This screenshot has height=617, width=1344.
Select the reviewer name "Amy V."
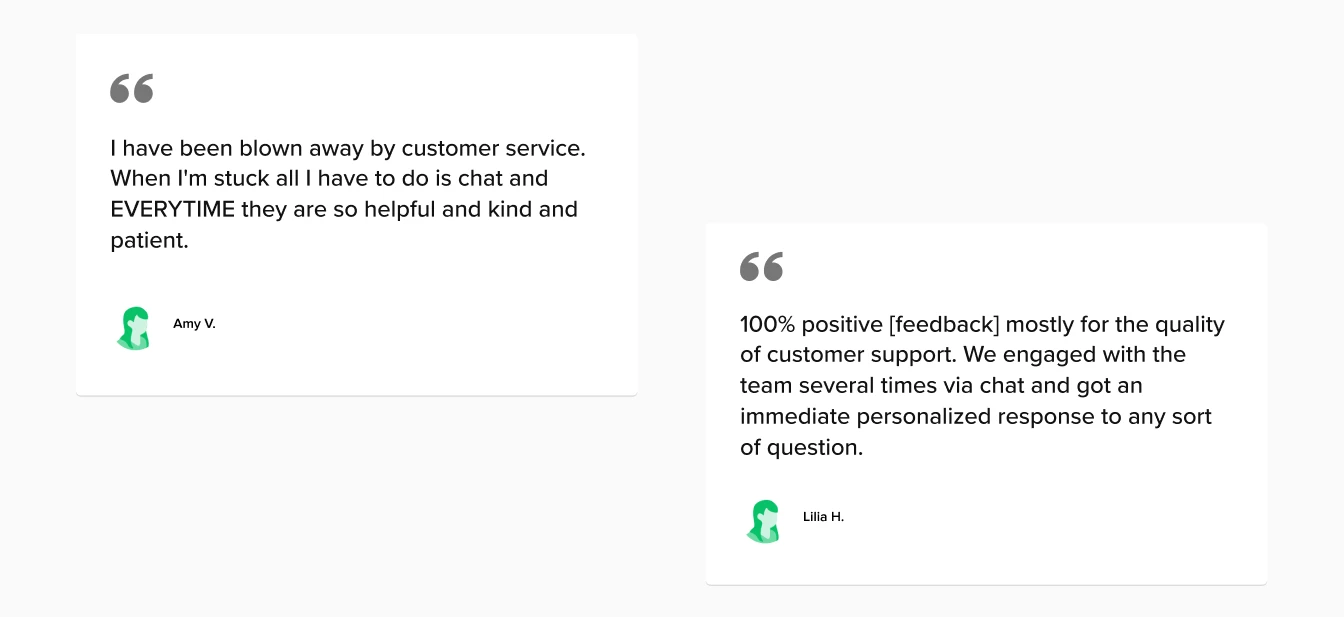[x=194, y=324]
